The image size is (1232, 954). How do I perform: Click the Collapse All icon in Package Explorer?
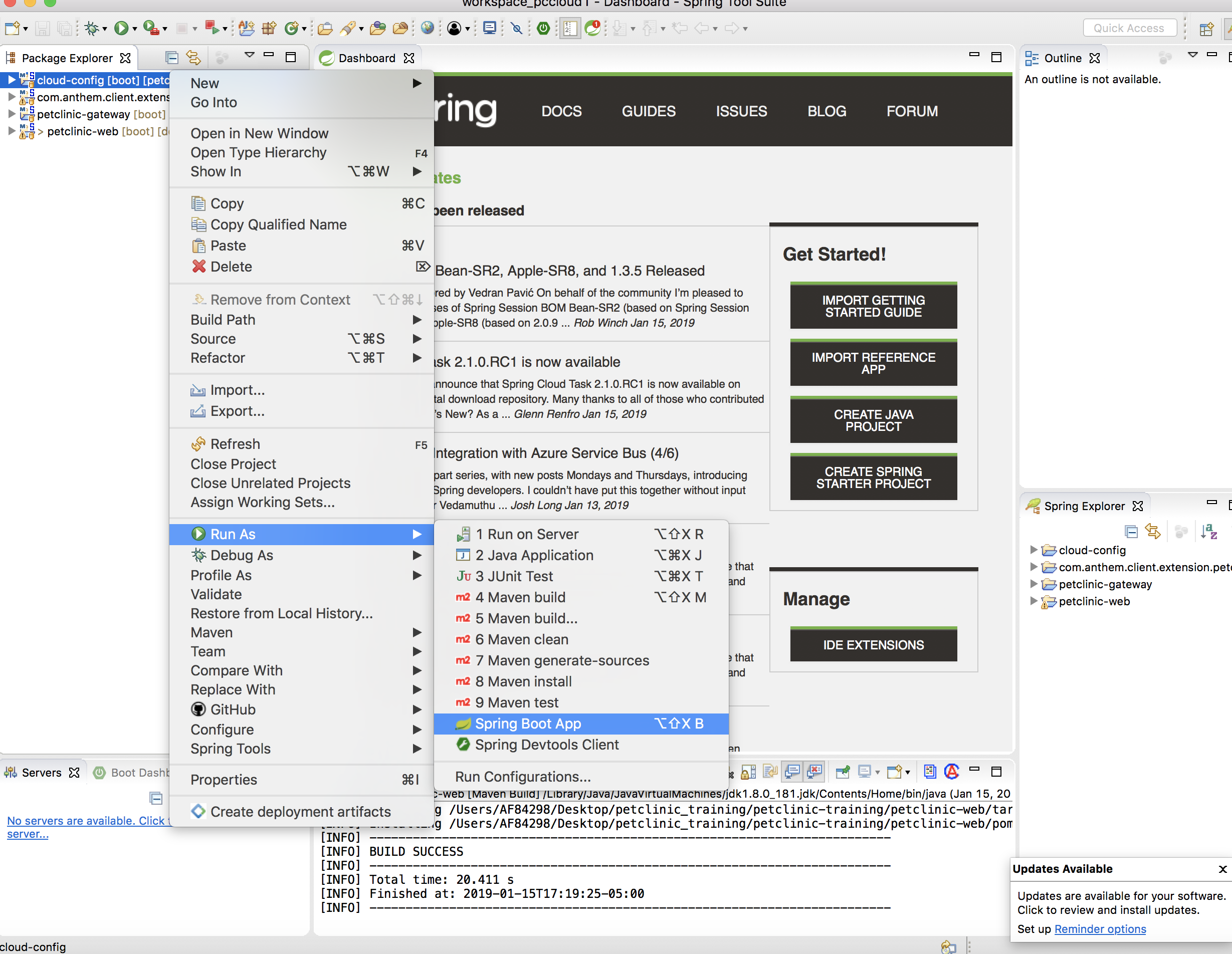[171, 58]
